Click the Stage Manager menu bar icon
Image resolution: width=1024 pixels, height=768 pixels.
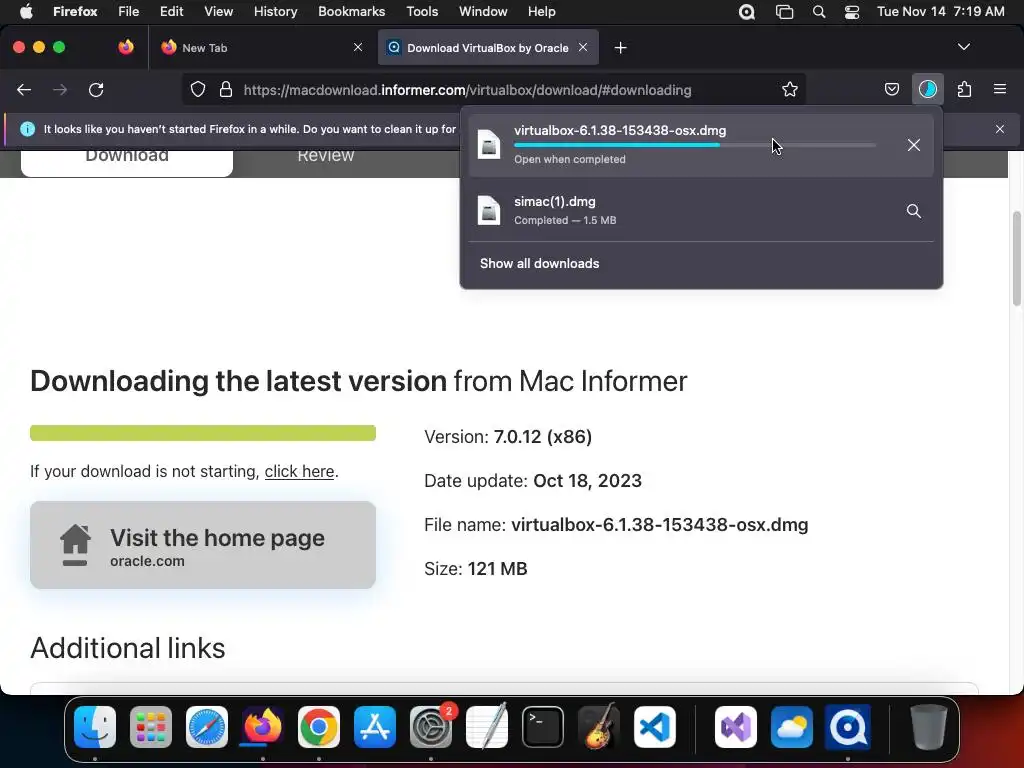coord(784,11)
